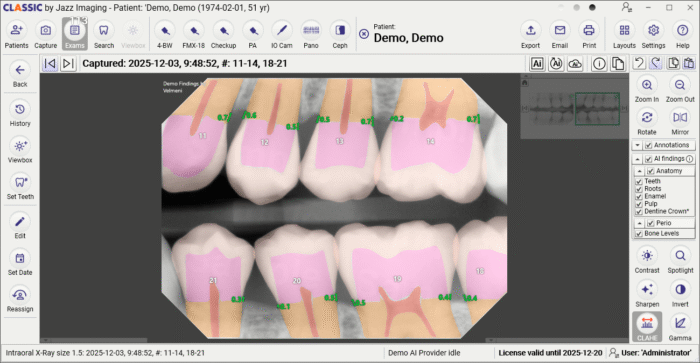Open the Contrast adjustment
This screenshot has width=700, height=363.
pyautogui.click(x=647, y=261)
